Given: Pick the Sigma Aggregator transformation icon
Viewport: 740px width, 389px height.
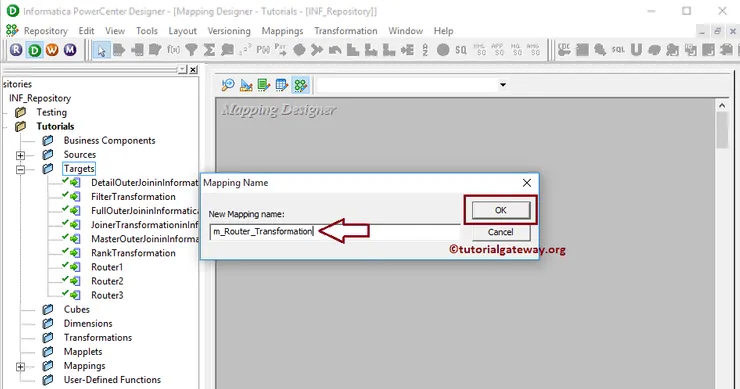Looking at the screenshot, I should pyautogui.click(x=209, y=50).
